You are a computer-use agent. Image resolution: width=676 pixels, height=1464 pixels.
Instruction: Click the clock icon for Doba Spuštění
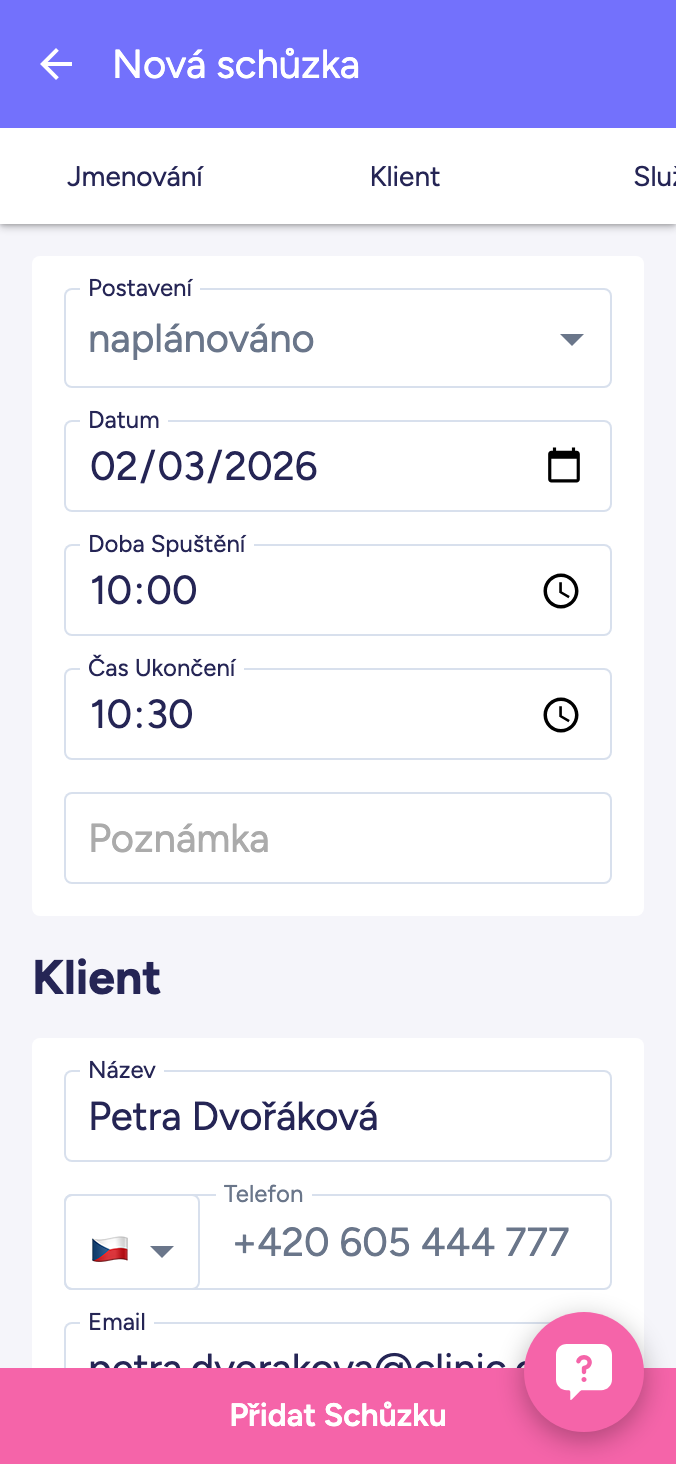point(560,591)
